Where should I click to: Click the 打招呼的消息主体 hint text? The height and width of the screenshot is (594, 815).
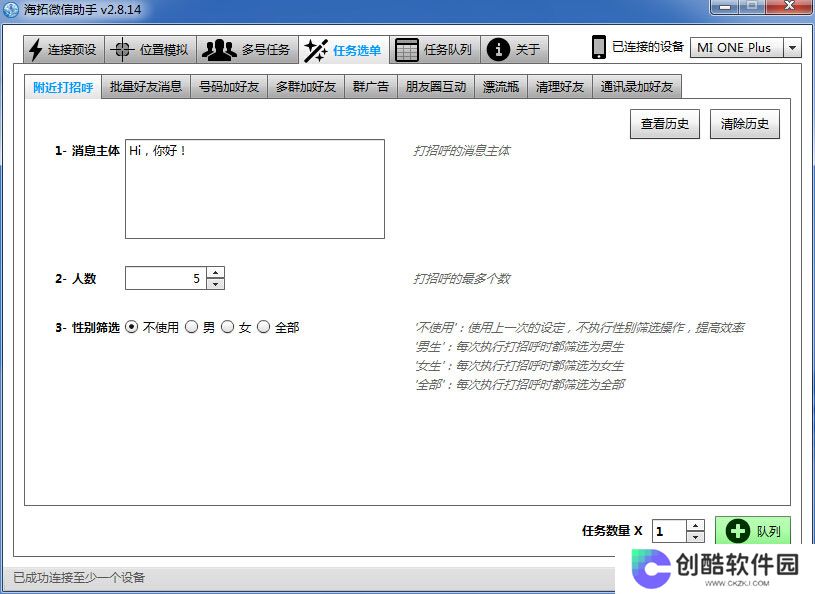[x=462, y=151]
